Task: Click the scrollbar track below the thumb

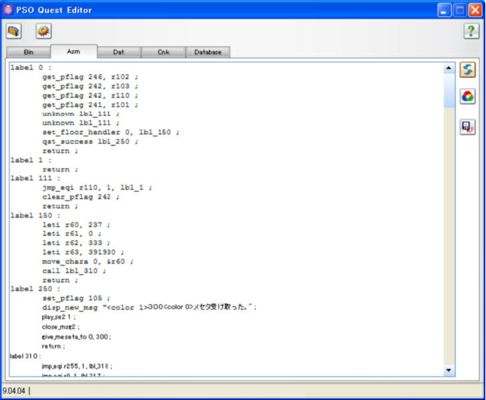Action: pos(449,236)
